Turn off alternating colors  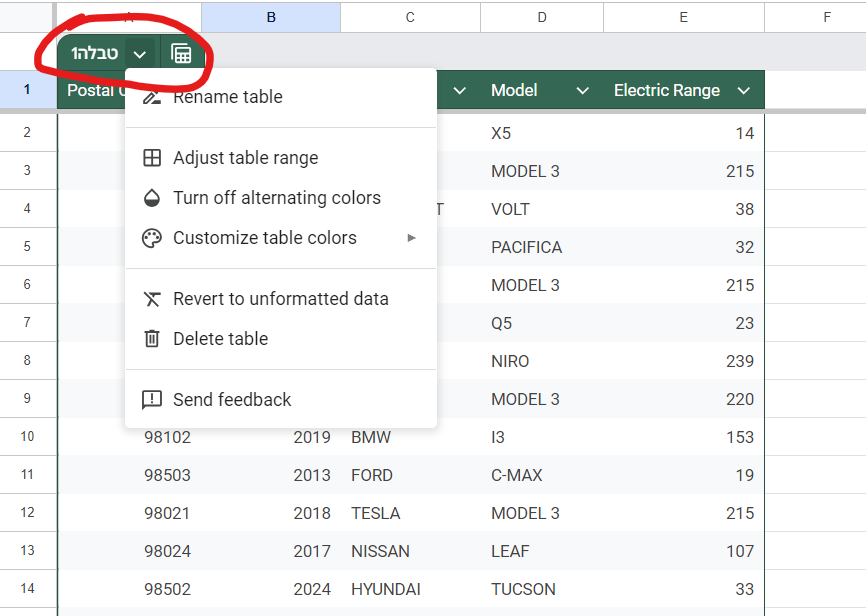[276, 198]
